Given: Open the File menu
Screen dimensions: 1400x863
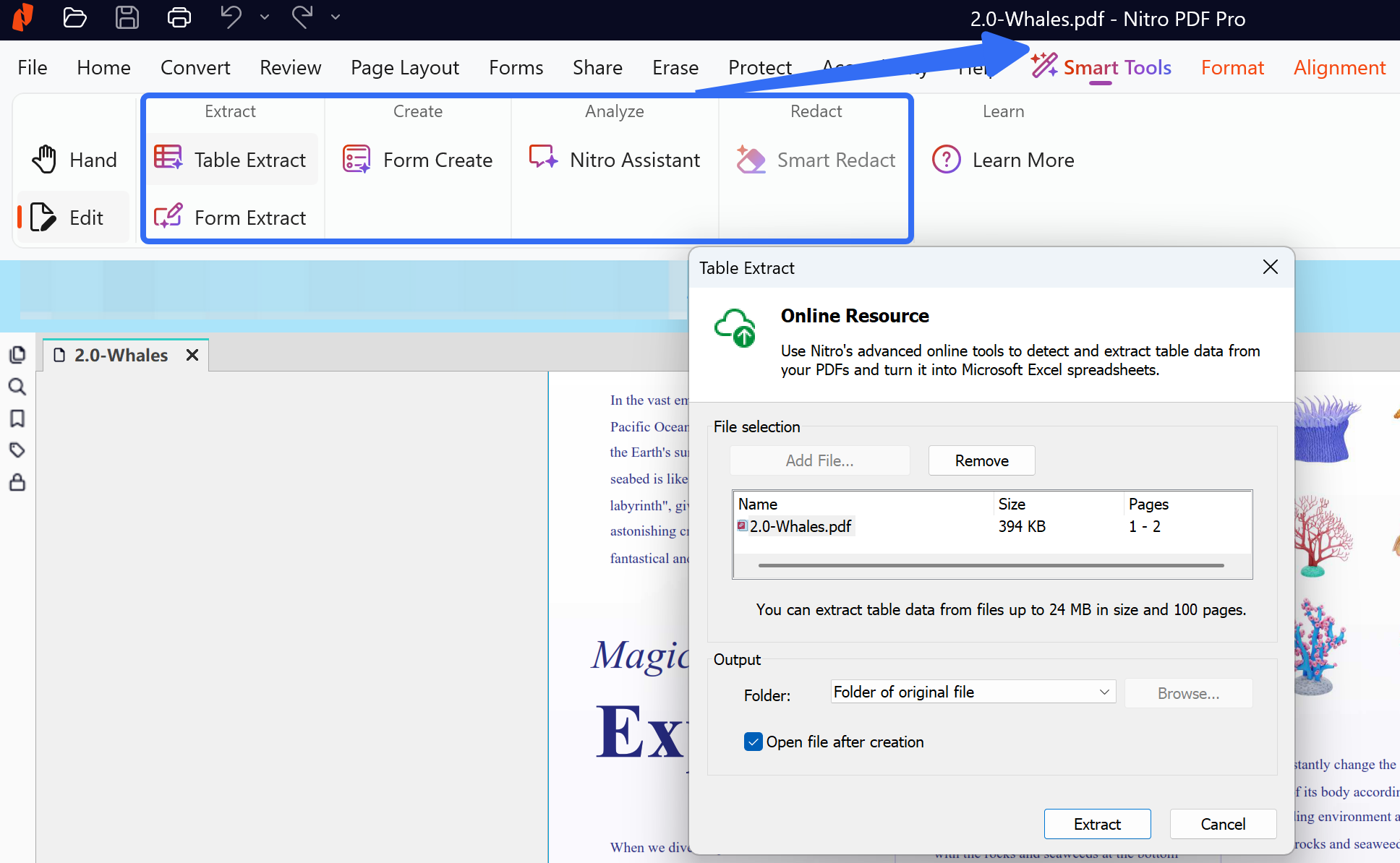Looking at the screenshot, I should click(x=33, y=67).
